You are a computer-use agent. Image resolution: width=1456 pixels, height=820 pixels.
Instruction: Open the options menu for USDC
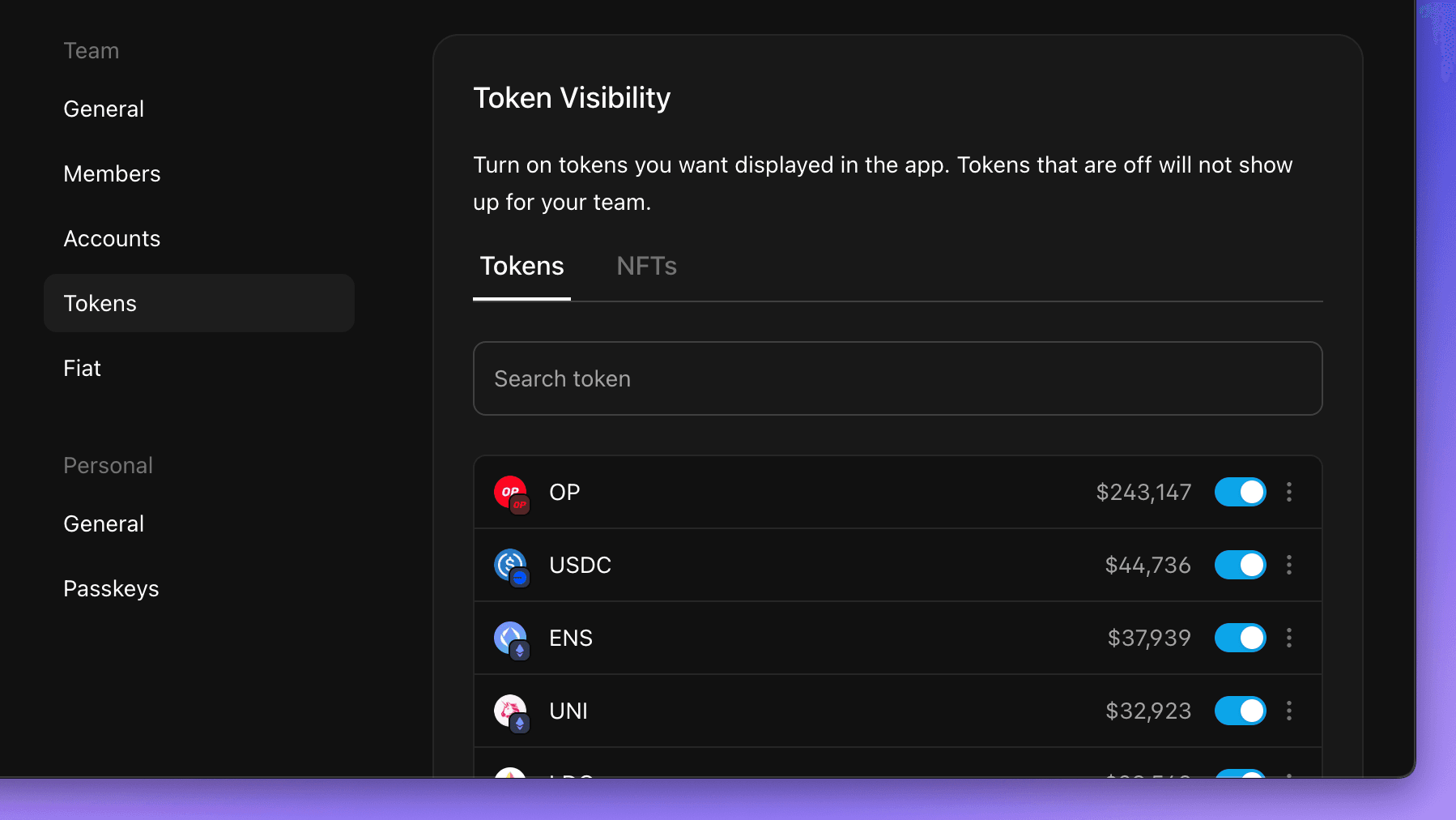coord(1289,565)
